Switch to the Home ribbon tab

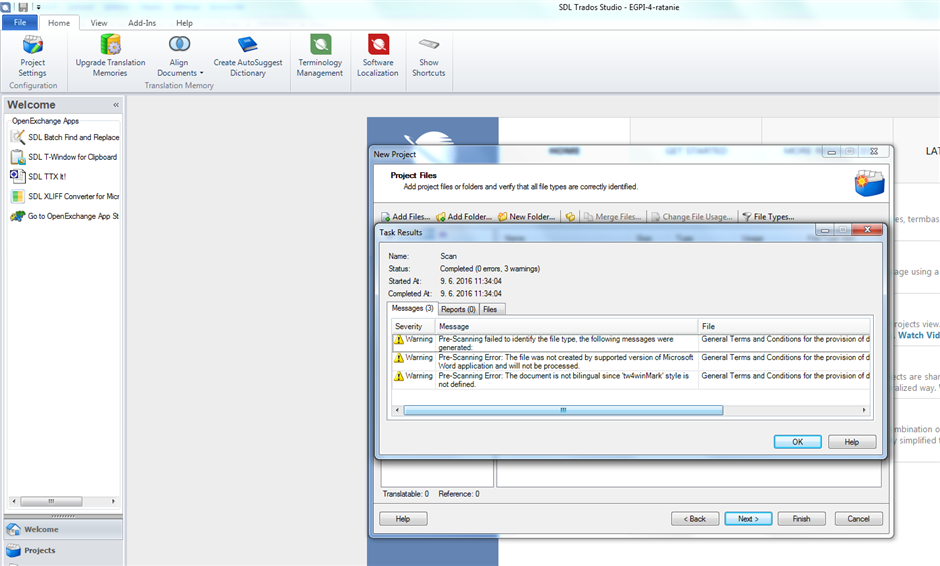59,23
